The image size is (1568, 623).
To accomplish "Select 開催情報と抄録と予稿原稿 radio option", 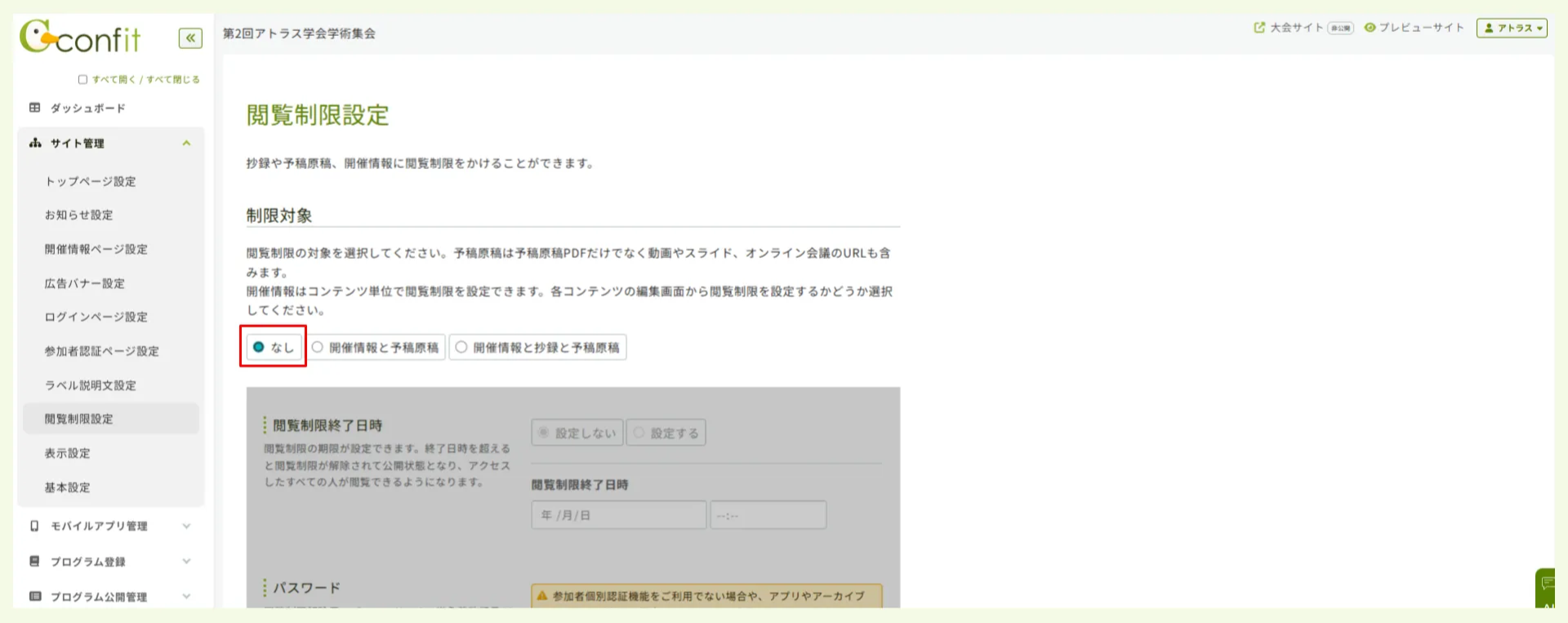I will [x=461, y=347].
